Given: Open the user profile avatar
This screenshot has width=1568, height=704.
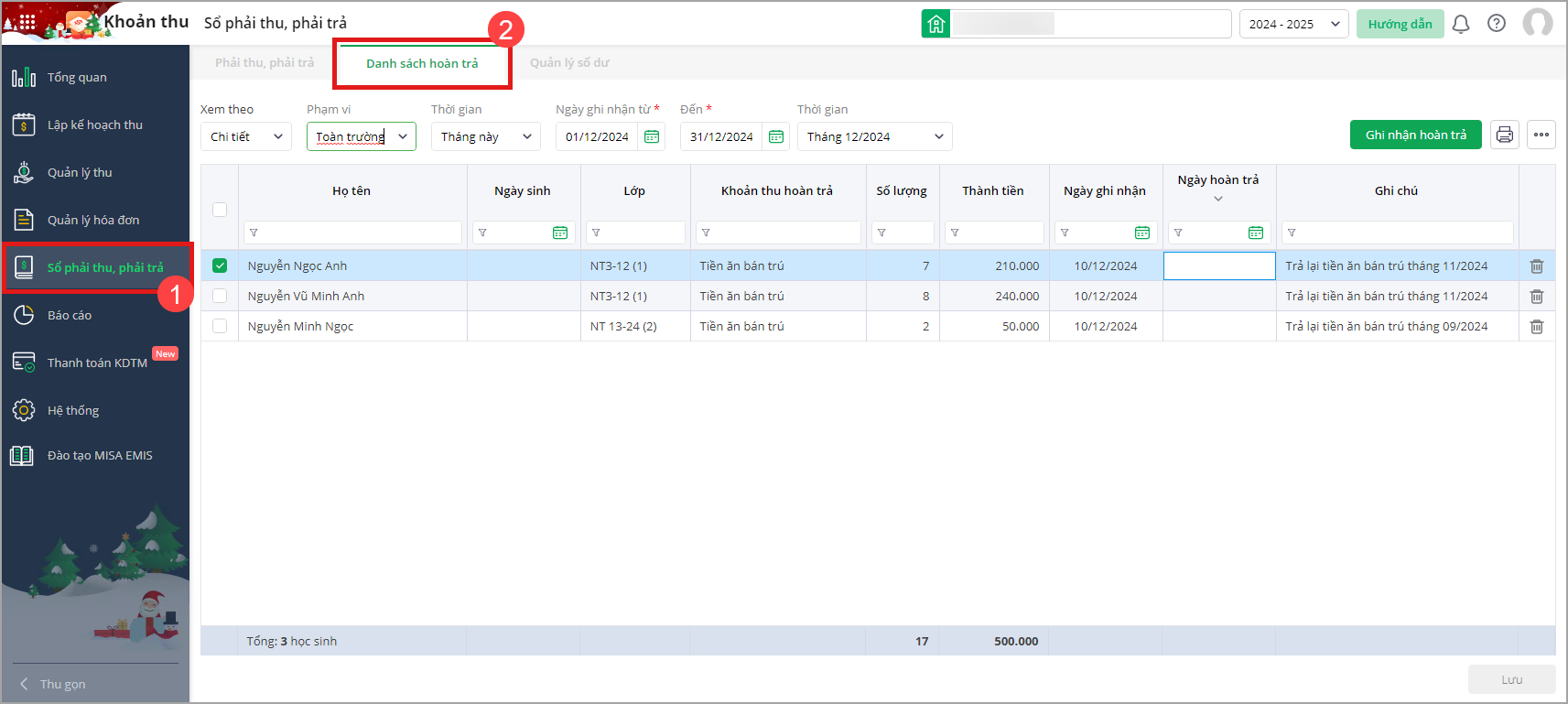Looking at the screenshot, I should click(1538, 23).
